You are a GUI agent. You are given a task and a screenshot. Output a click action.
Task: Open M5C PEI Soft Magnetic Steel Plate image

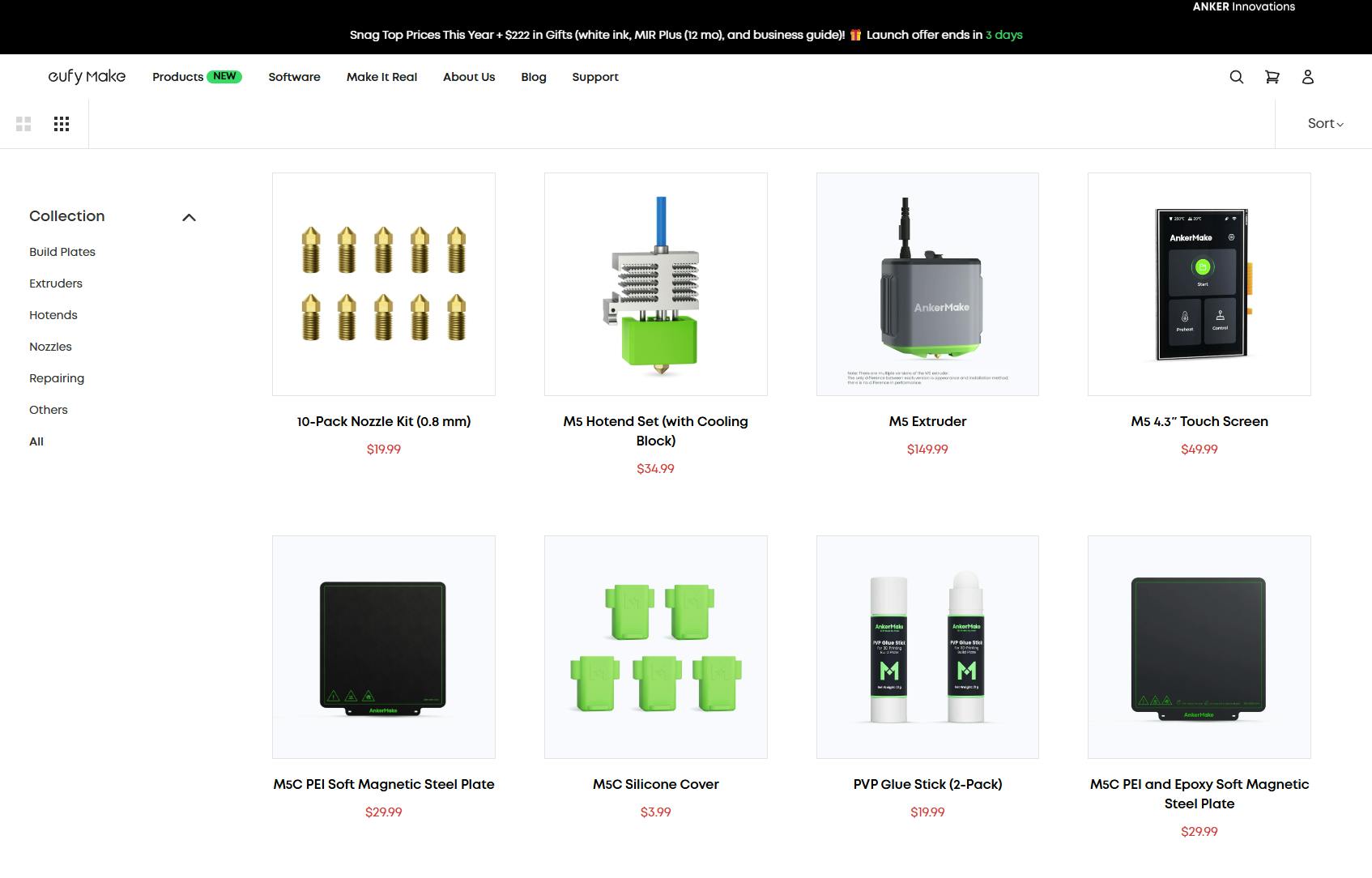[x=384, y=647]
